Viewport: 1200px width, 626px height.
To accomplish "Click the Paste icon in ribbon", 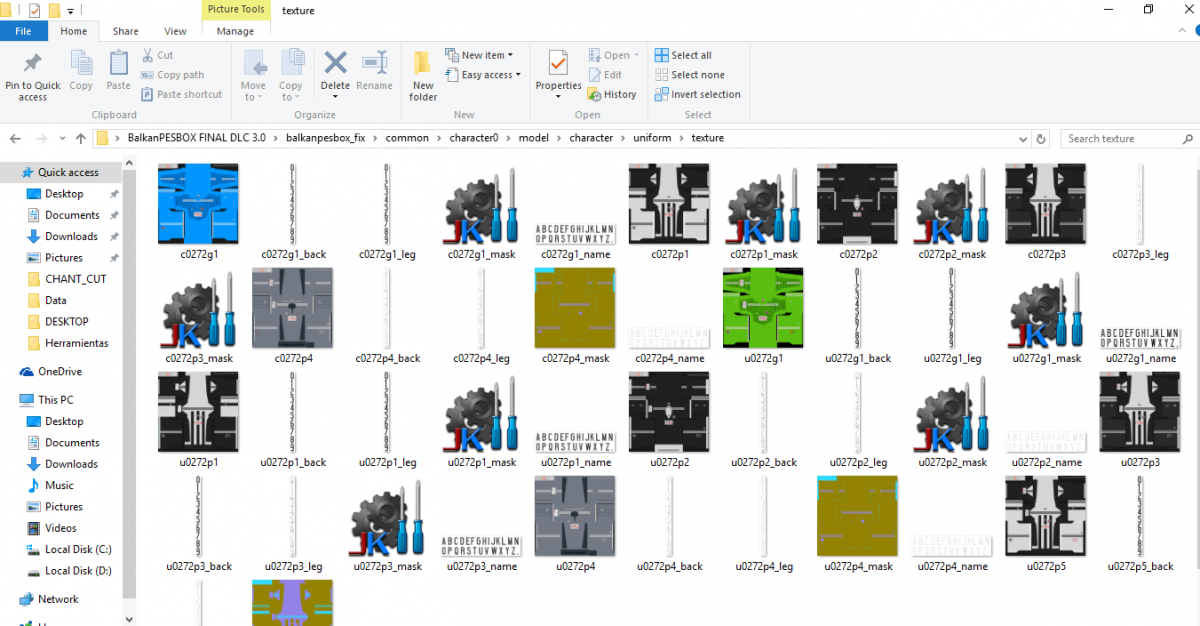I will [118, 64].
